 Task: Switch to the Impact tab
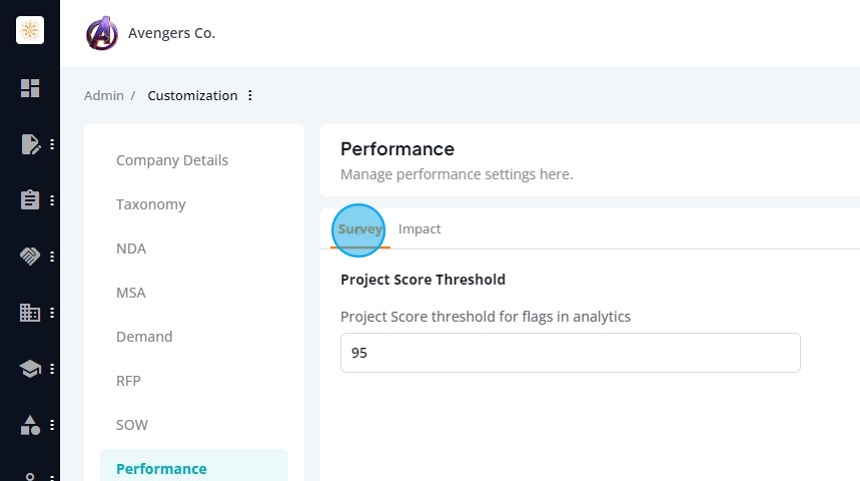[420, 229]
